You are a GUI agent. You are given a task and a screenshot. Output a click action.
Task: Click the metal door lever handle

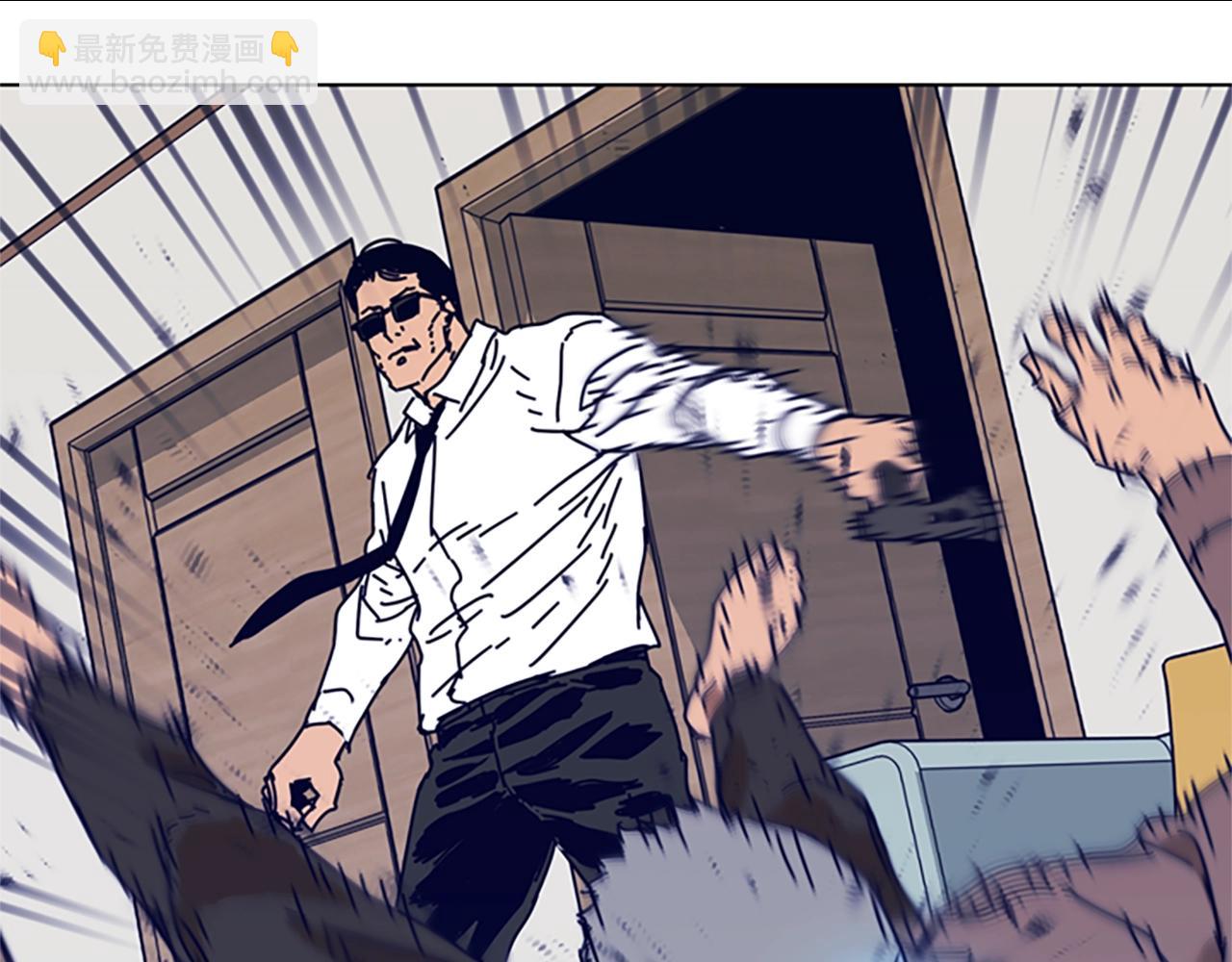click(938, 690)
